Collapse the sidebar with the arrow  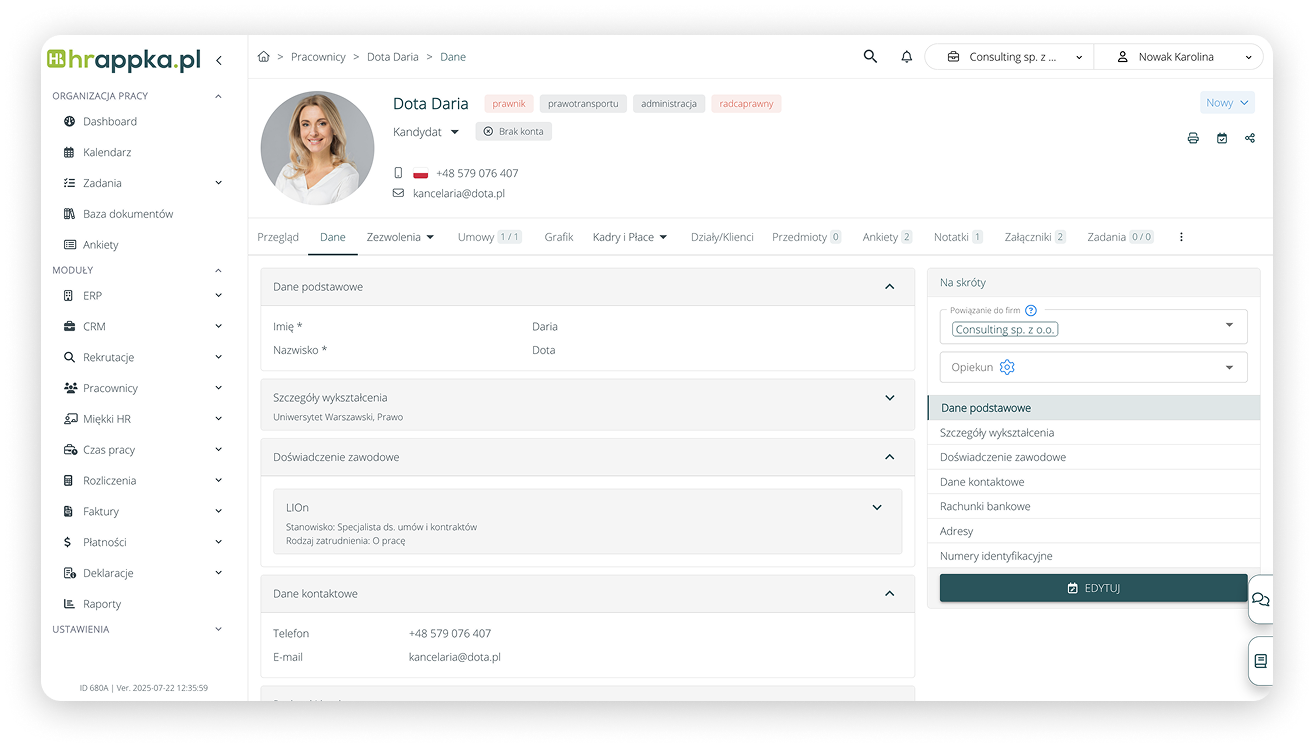pos(219,61)
